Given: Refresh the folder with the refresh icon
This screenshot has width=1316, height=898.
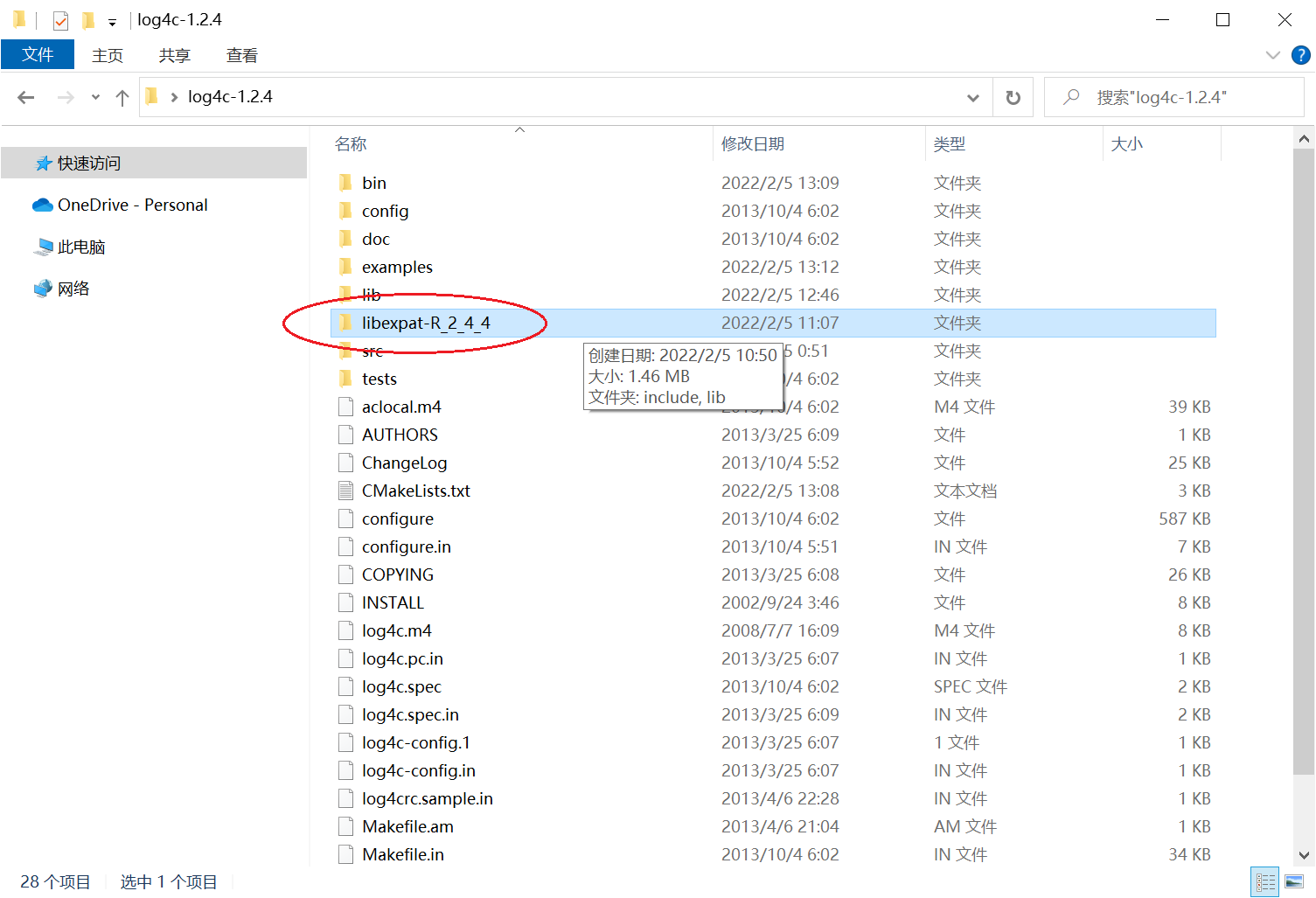Looking at the screenshot, I should click(1012, 97).
